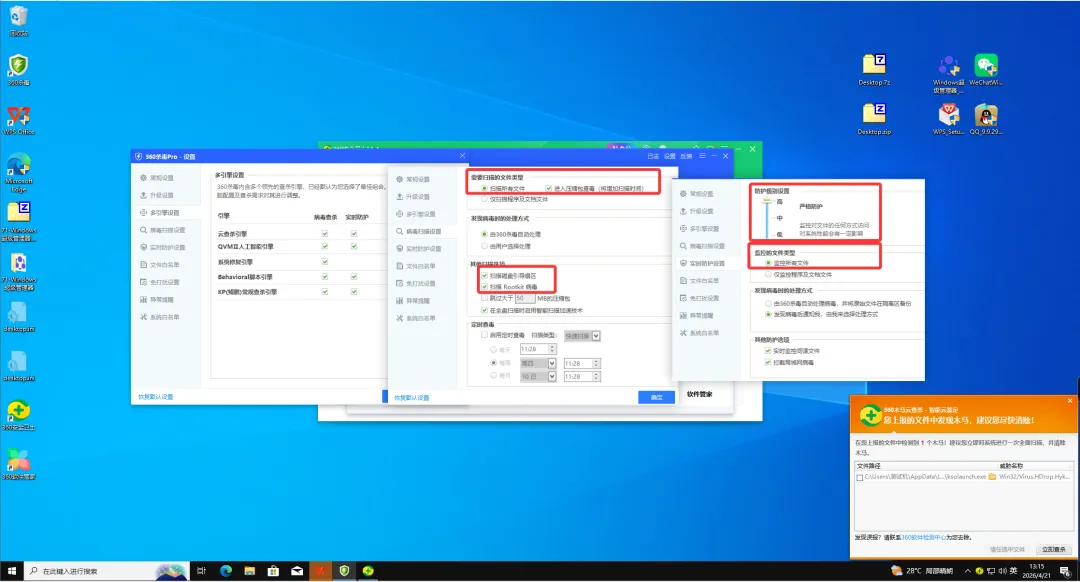Select the 360软件管家 desktop icon
The image size is (1080, 582).
[x=19, y=464]
